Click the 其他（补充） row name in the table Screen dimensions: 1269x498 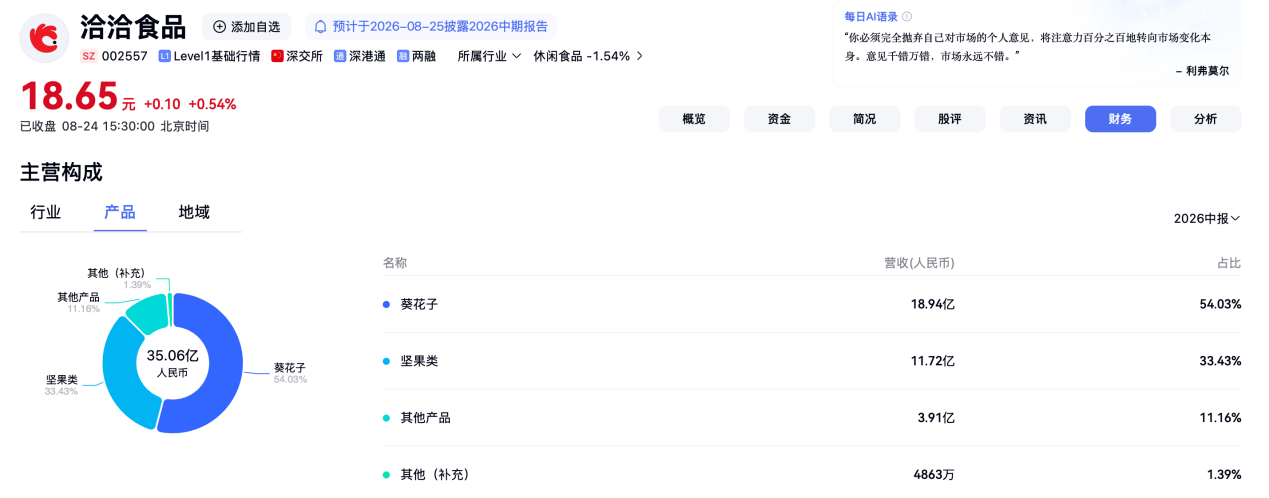click(435, 474)
